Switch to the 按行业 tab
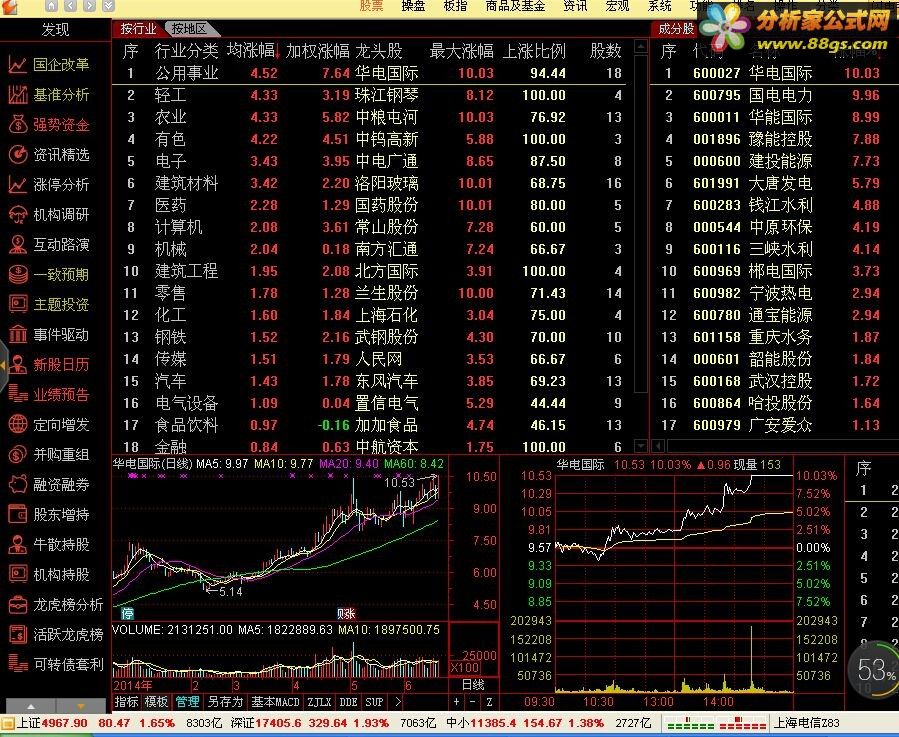 coord(138,29)
